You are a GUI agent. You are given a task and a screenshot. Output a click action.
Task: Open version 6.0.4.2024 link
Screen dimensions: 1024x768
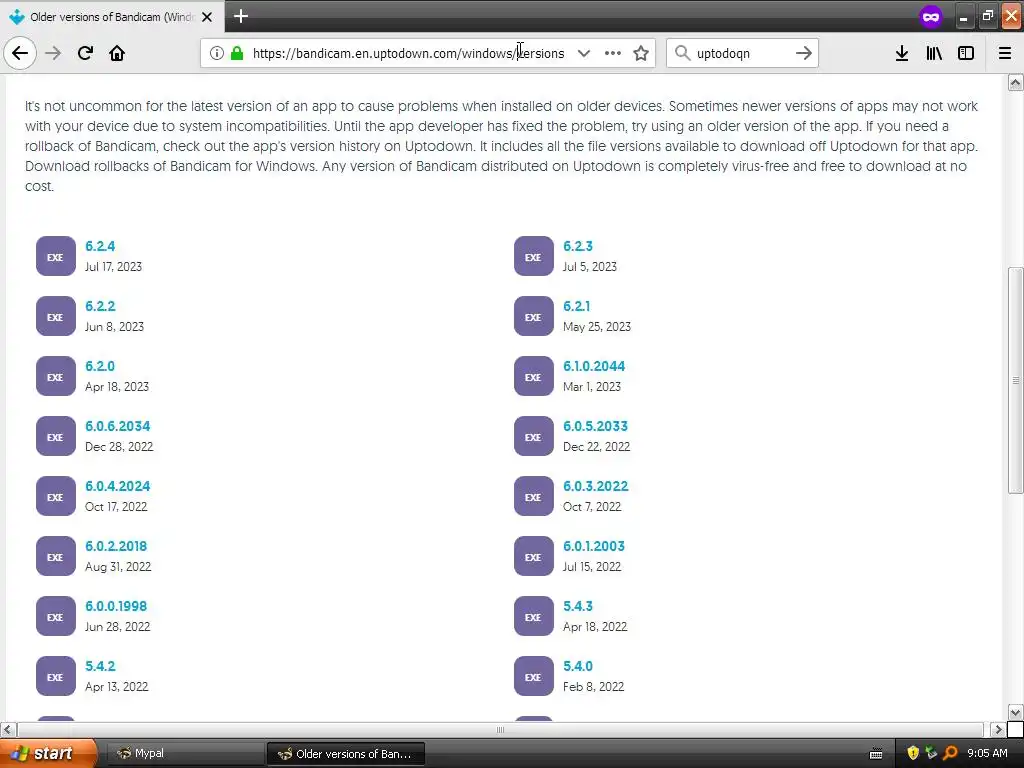click(118, 487)
